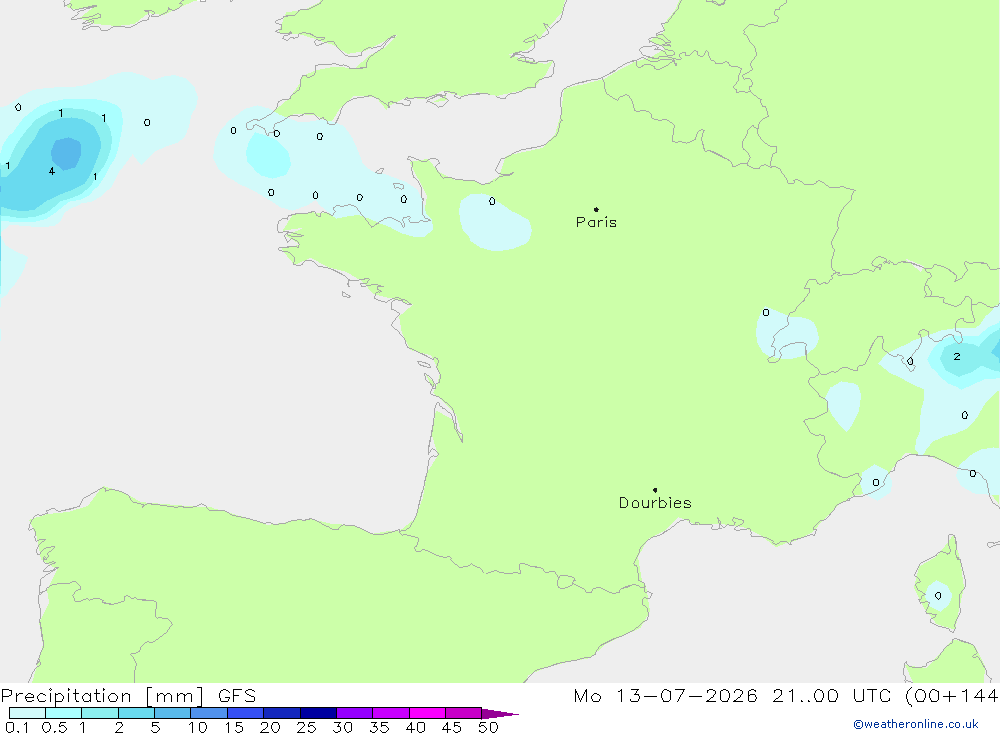This screenshot has width=1000, height=733.
Task: Select the 10–15 mm legend swatch
Action: (x=209, y=713)
